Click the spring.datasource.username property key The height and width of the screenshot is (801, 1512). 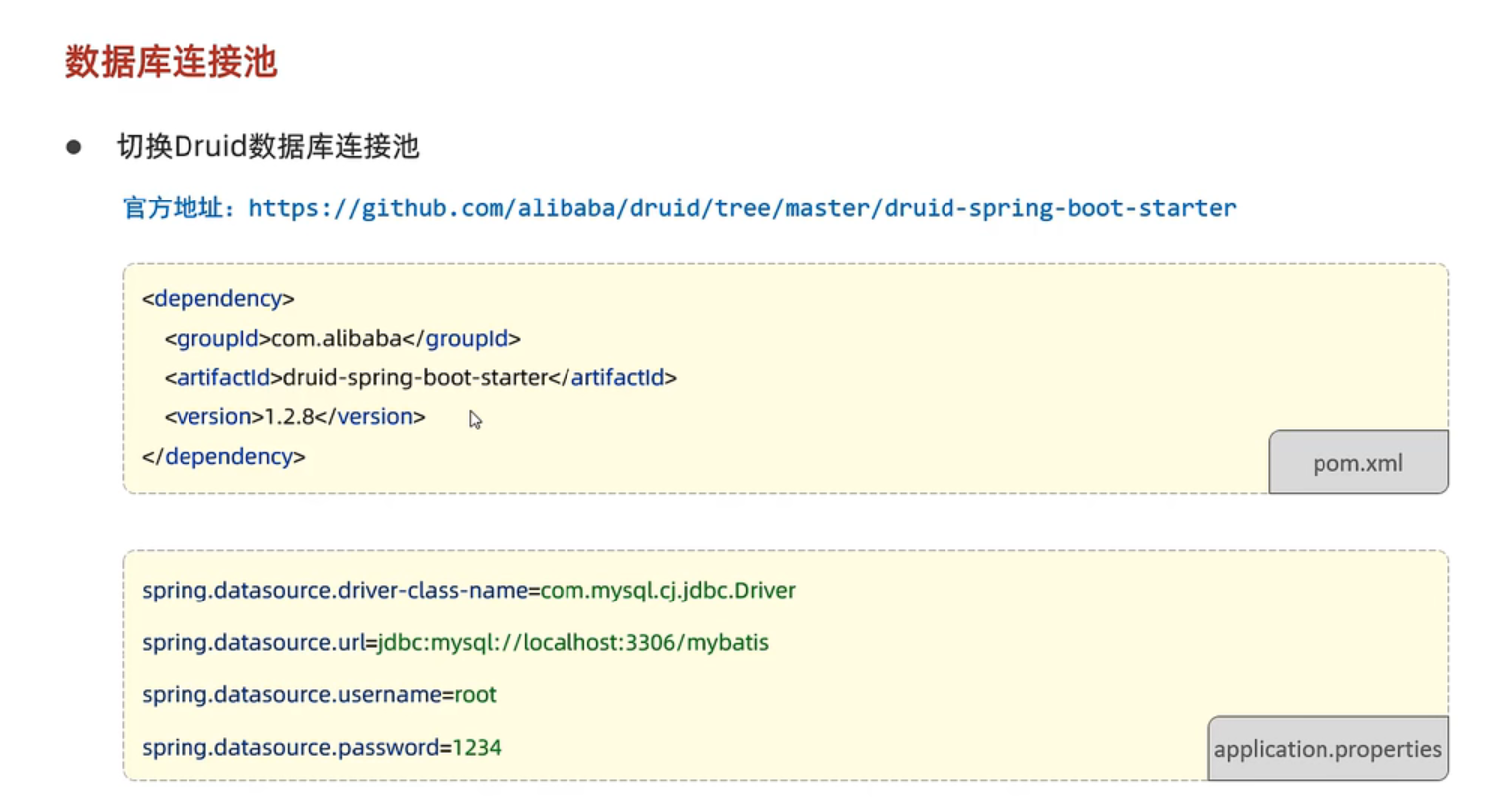click(x=291, y=695)
